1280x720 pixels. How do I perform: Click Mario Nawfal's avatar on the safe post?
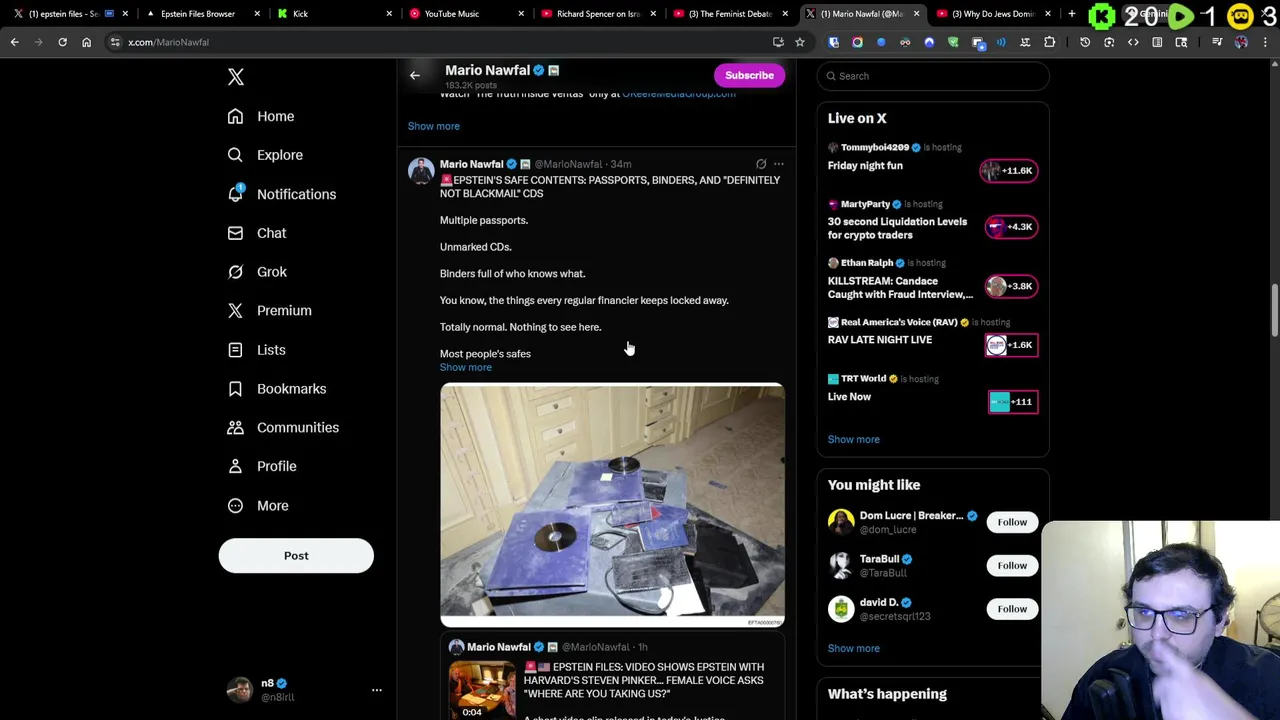tap(421, 171)
